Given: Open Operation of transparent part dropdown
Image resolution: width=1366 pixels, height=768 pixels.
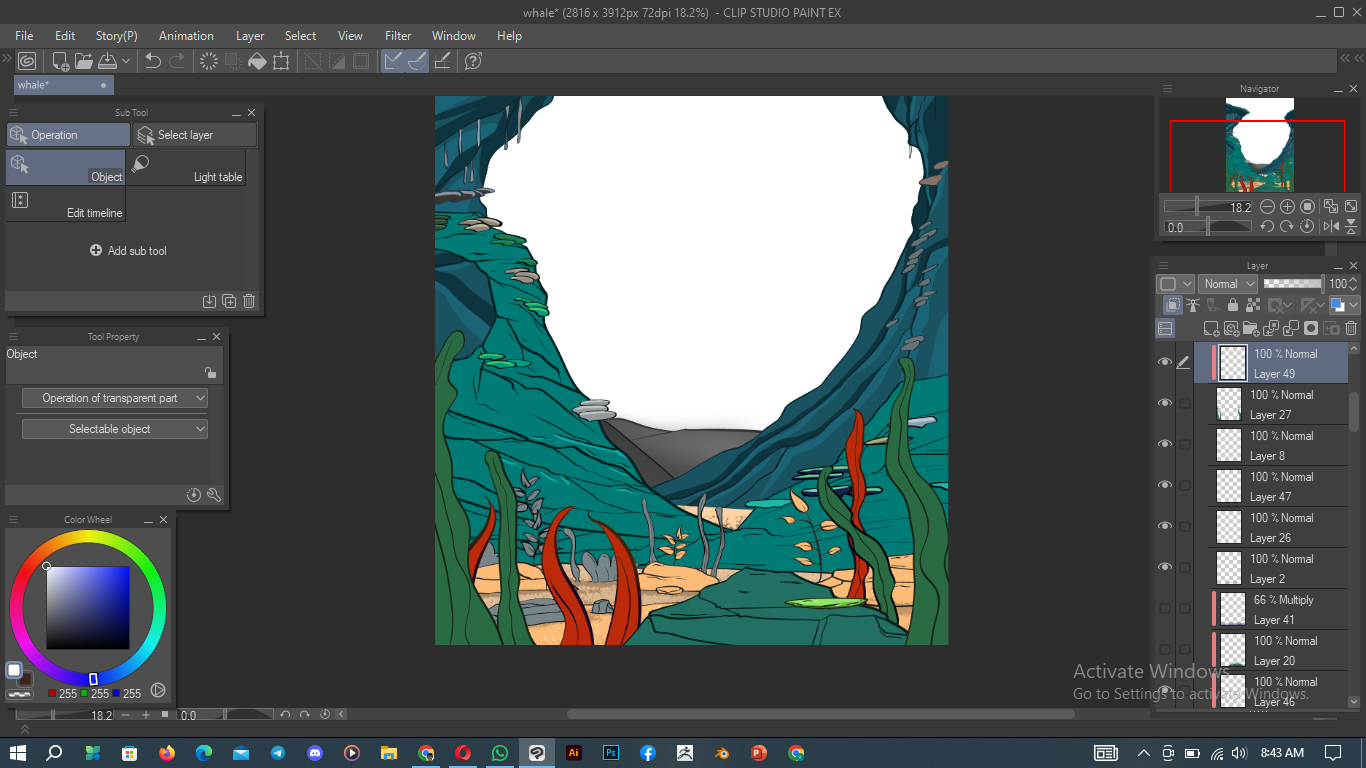Looking at the screenshot, I should (115, 398).
